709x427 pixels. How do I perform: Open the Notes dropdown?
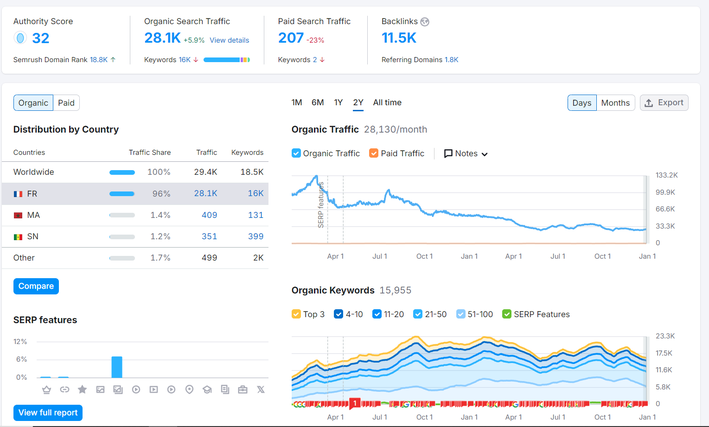coord(466,154)
